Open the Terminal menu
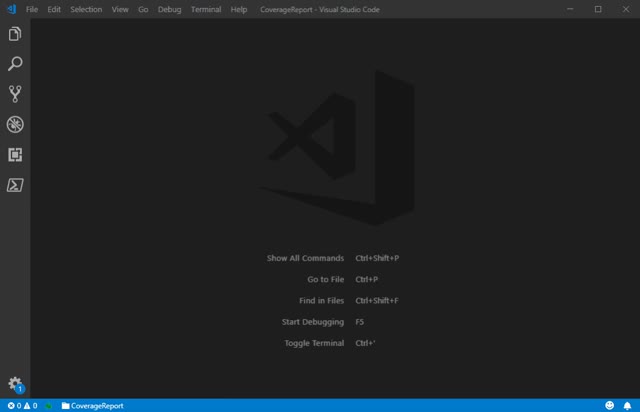Image resolution: width=640 pixels, height=412 pixels. 206,9
